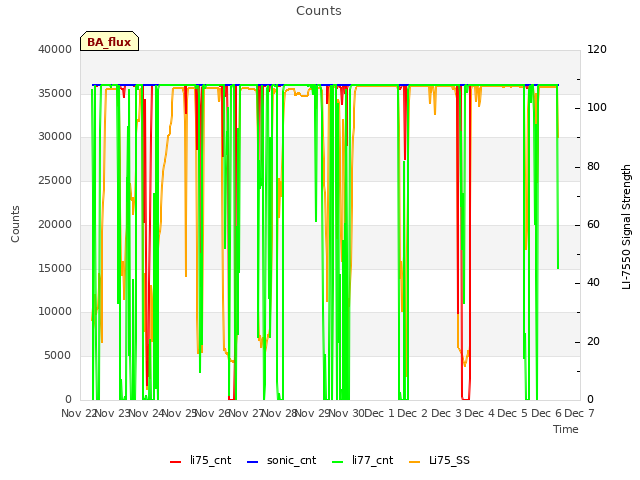Image resolution: width=640 pixels, height=480 pixels.
Task: Click the 20000 tick label
Action: point(55,224)
